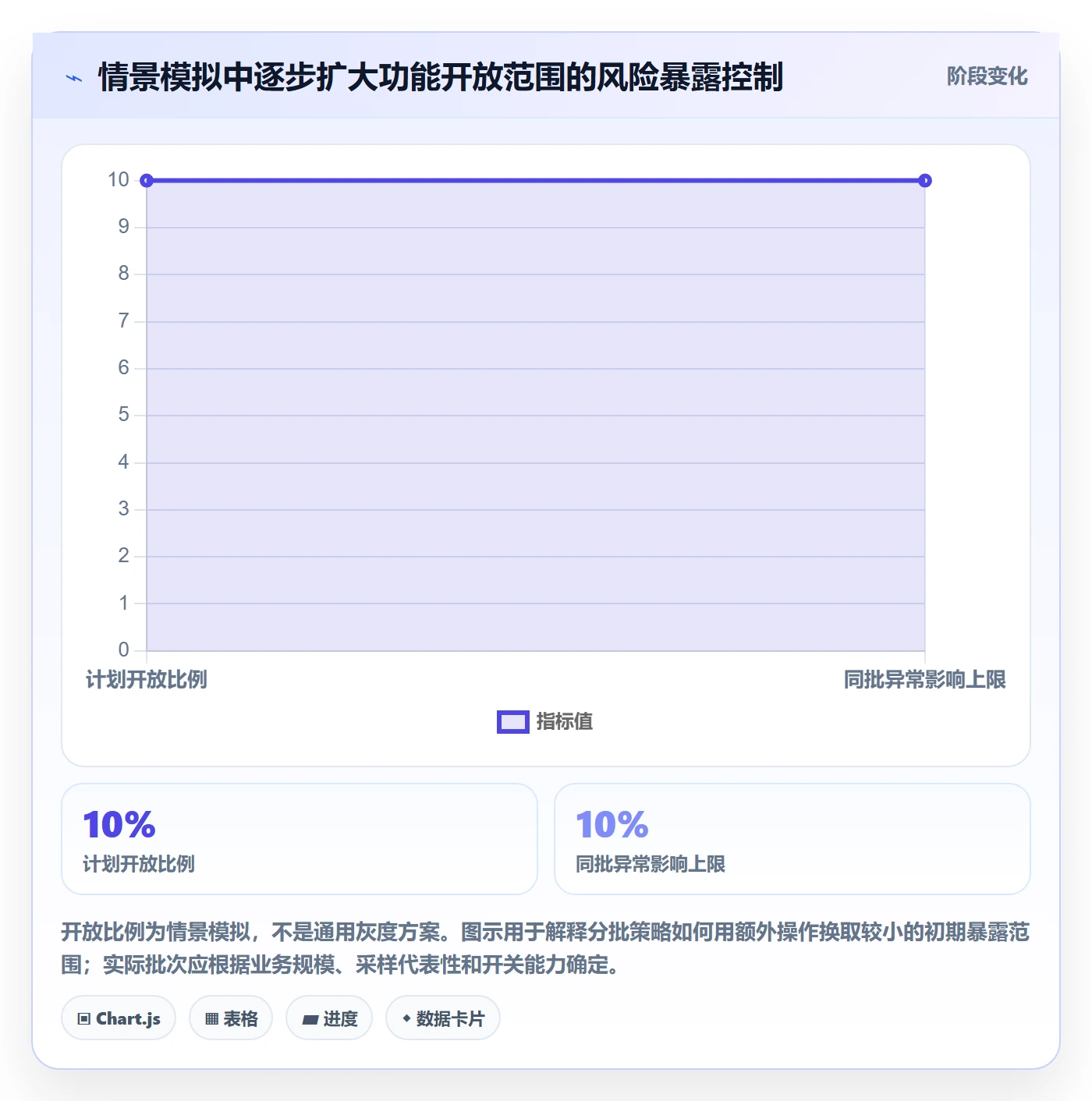Open the 同批异常影响上限 10% data card
Screen dimensions: 1092x1101
[792, 839]
